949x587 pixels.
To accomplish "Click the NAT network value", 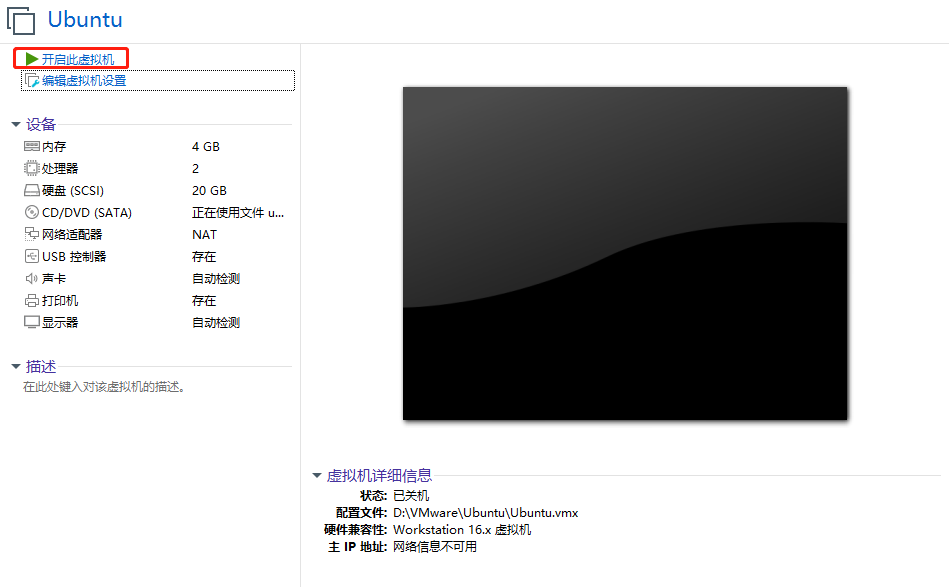I will pyautogui.click(x=205, y=234).
